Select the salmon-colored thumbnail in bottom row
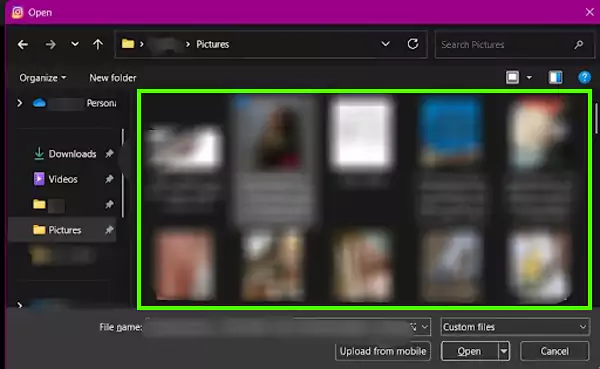The image size is (600, 369). point(184,264)
